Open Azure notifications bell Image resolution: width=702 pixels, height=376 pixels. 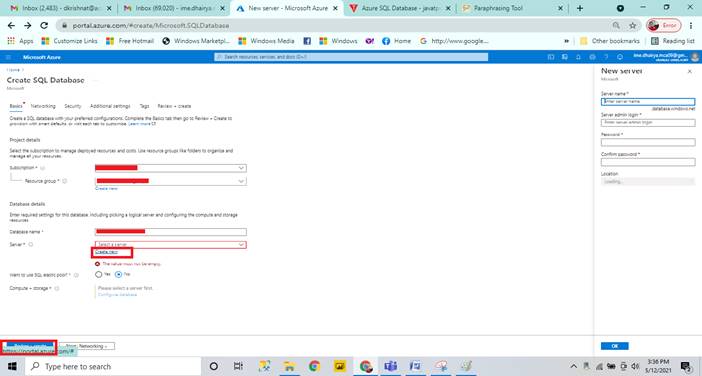tap(578, 57)
